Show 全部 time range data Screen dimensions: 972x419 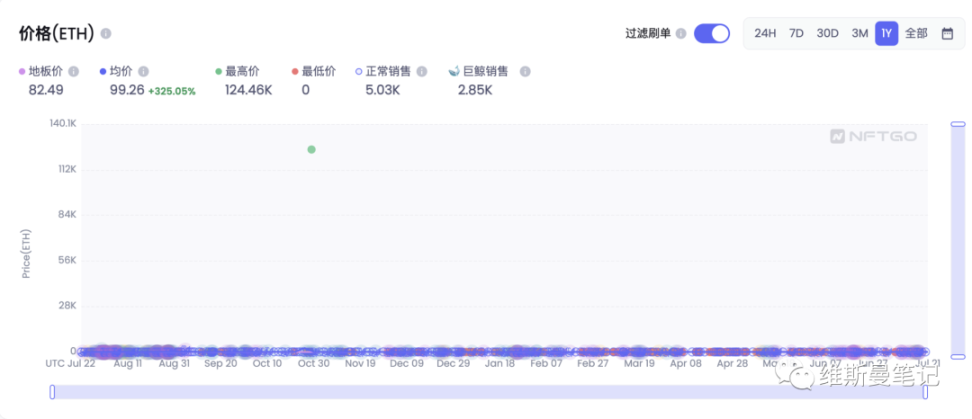[x=916, y=33]
